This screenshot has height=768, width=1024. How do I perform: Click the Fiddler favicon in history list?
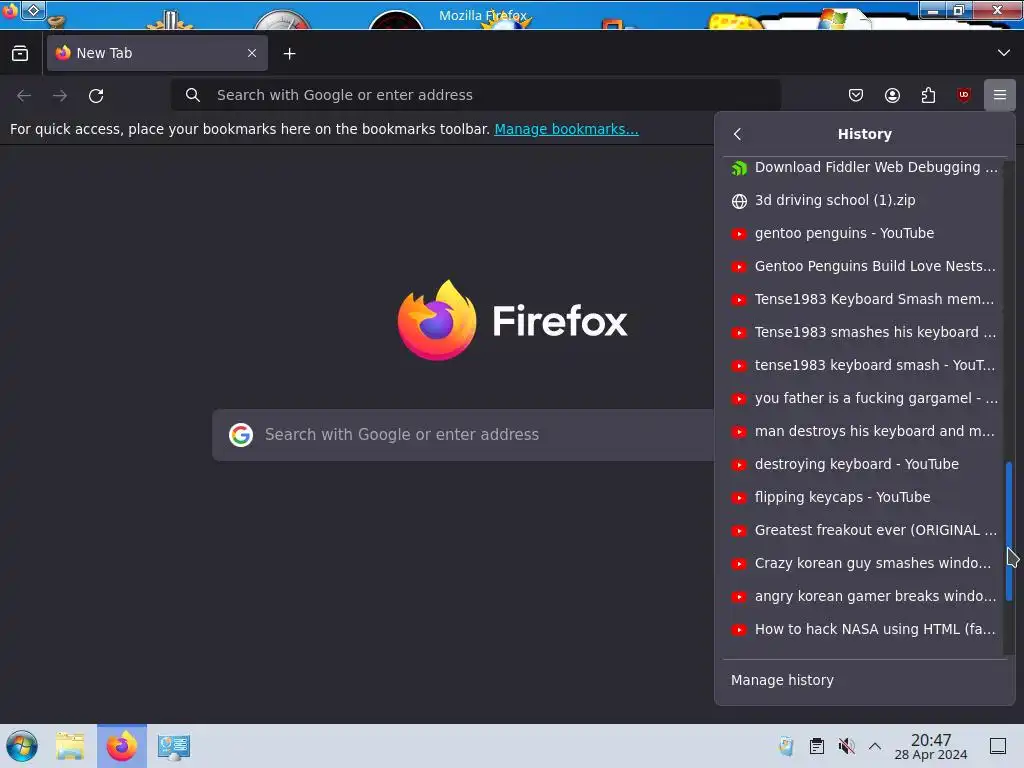(x=739, y=168)
